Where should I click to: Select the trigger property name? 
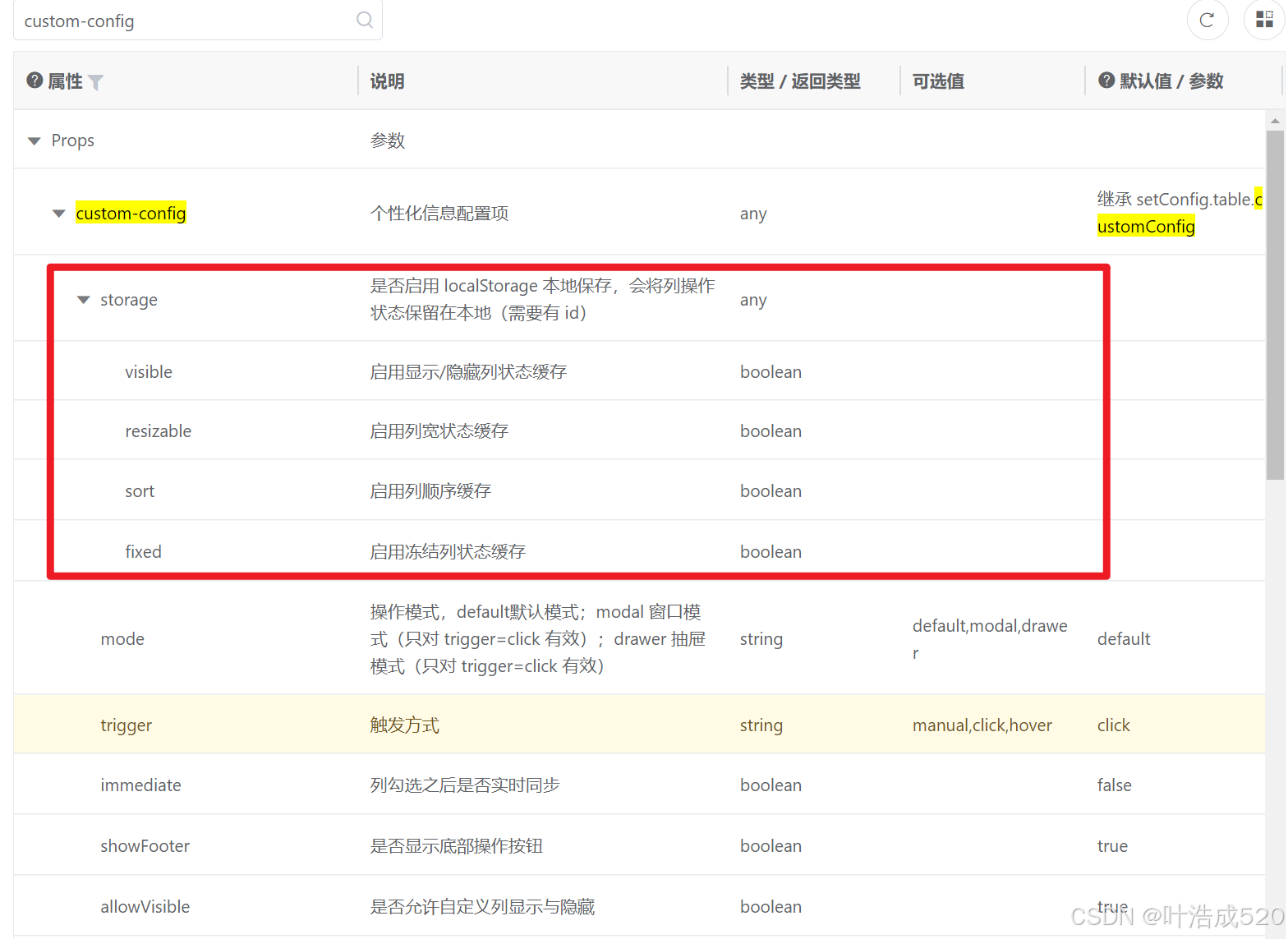(126, 725)
